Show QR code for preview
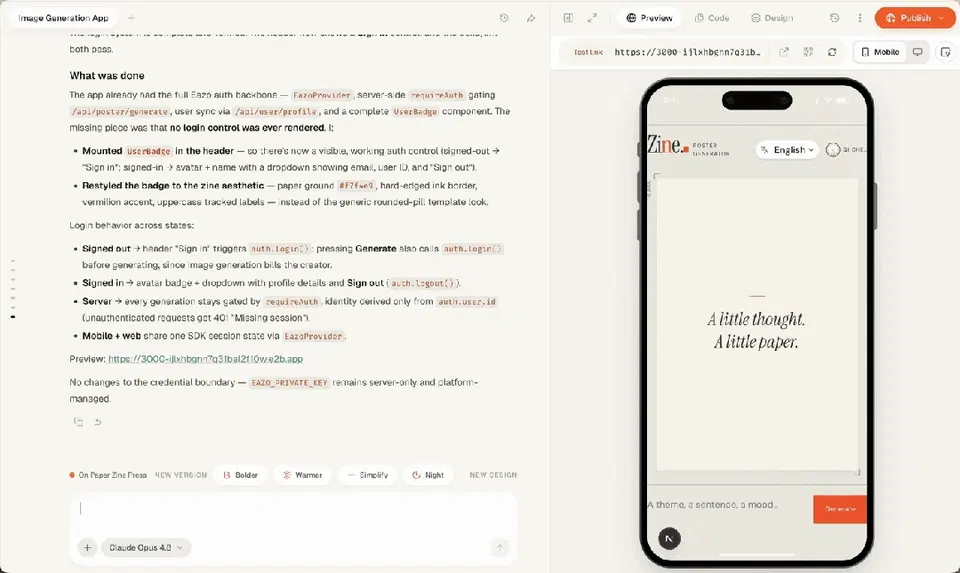 click(808, 52)
